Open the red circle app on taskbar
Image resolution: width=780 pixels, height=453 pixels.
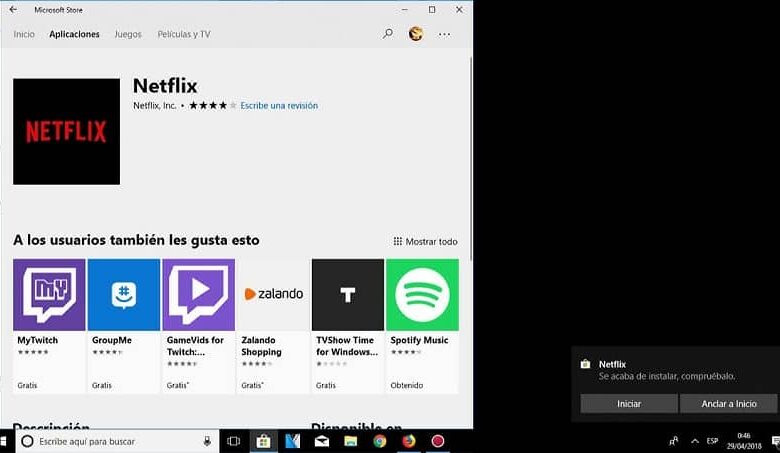click(438, 441)
